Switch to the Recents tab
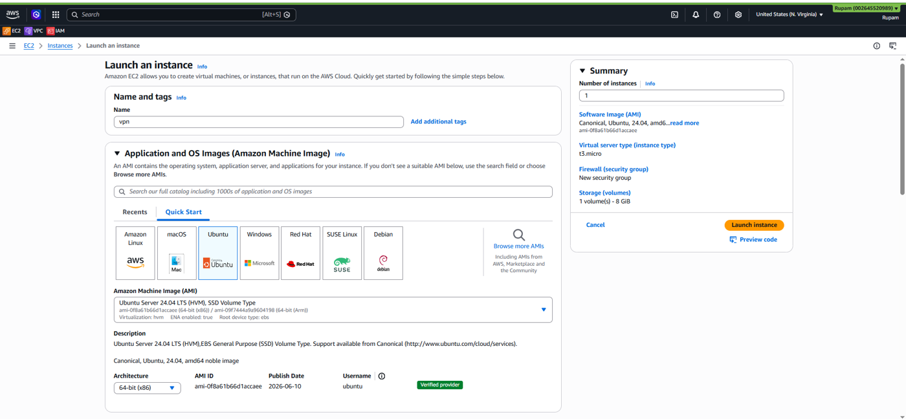The height and width of the screenshot is (419, 906). [135, 212]
